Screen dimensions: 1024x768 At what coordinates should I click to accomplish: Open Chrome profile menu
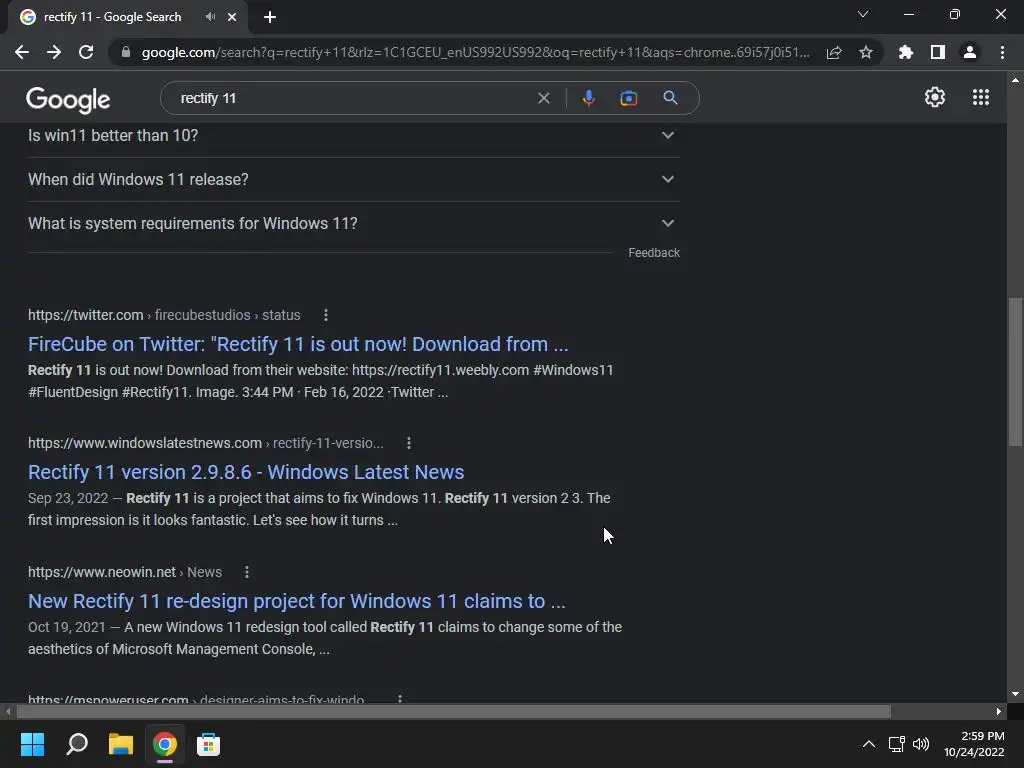click(970, 52)
